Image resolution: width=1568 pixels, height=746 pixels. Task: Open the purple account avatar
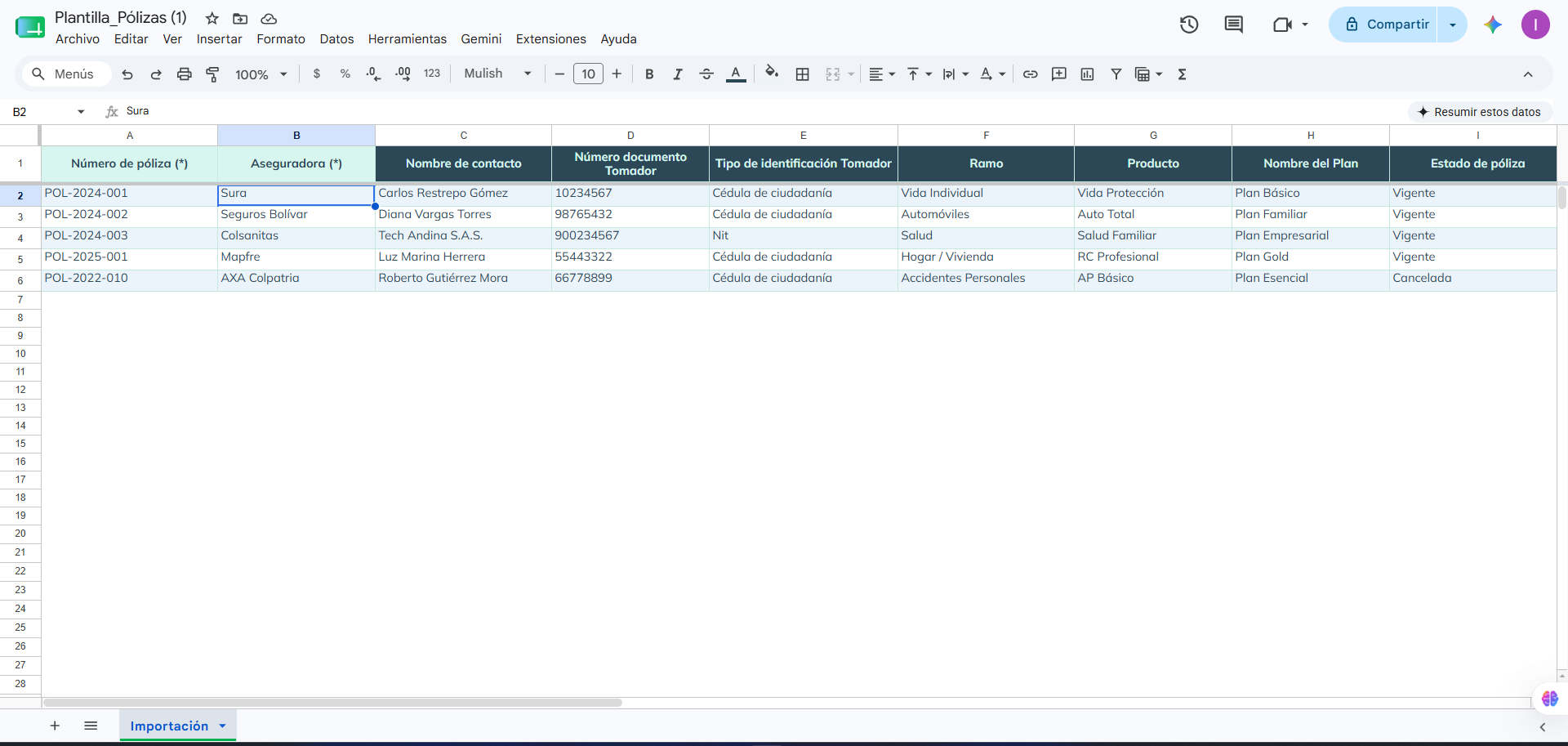[1535, 25]
